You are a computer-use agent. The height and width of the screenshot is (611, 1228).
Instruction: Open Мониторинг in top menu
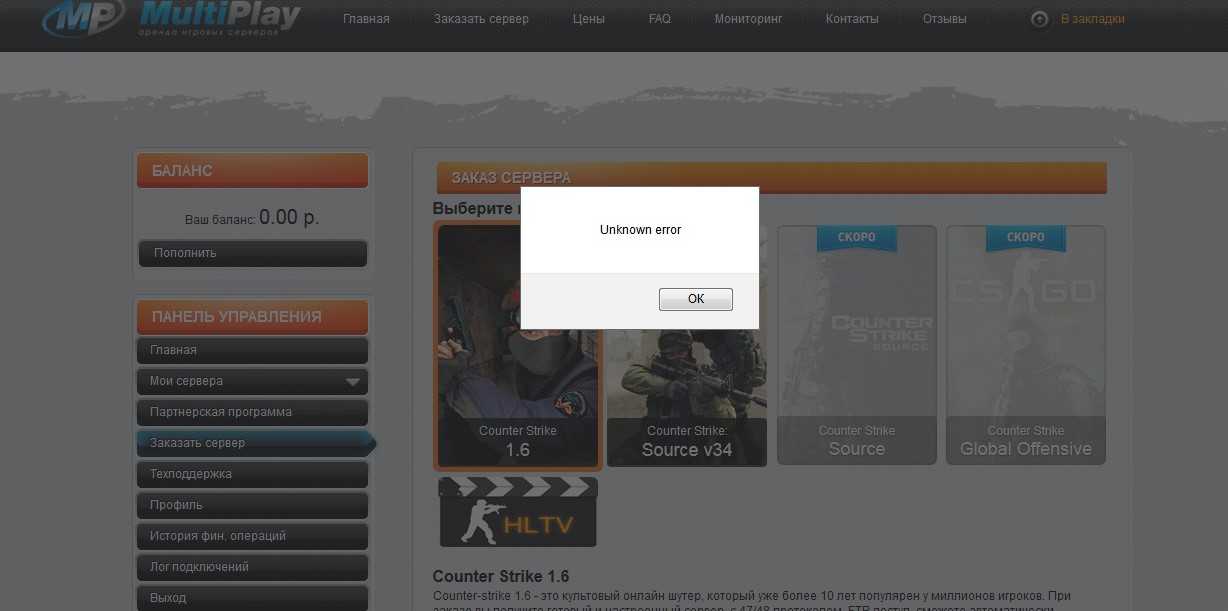point(749,19)
